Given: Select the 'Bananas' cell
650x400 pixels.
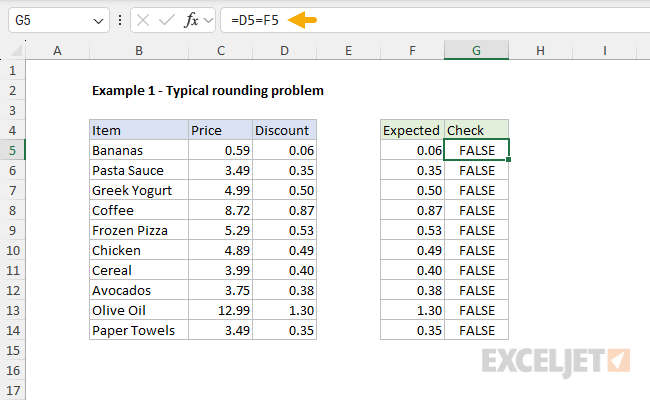Looking at the screenshot, I should [x=139, y=150].
